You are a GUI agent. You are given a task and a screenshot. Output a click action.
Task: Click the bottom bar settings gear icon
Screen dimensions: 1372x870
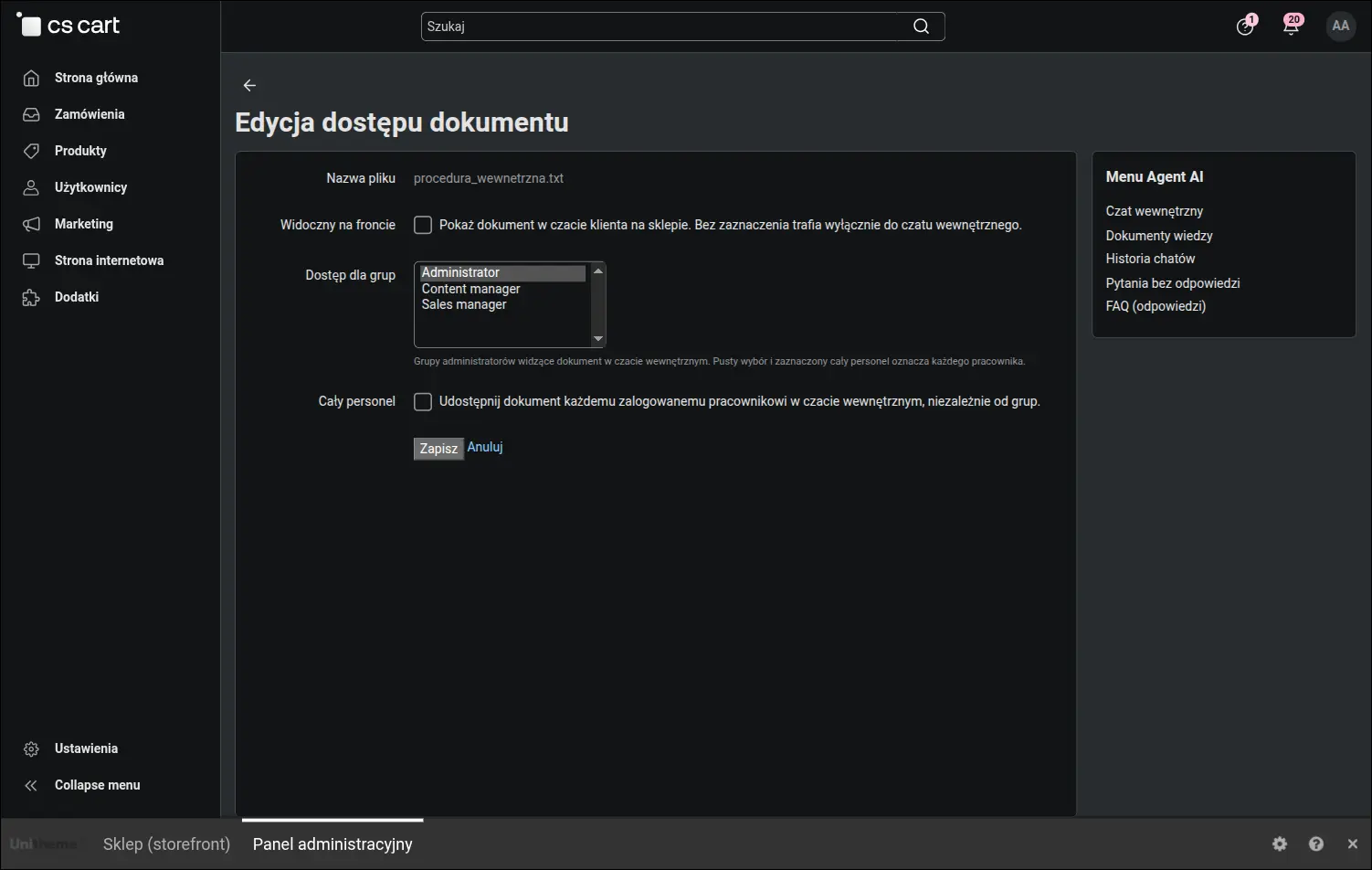click(x=1280, y=843)
